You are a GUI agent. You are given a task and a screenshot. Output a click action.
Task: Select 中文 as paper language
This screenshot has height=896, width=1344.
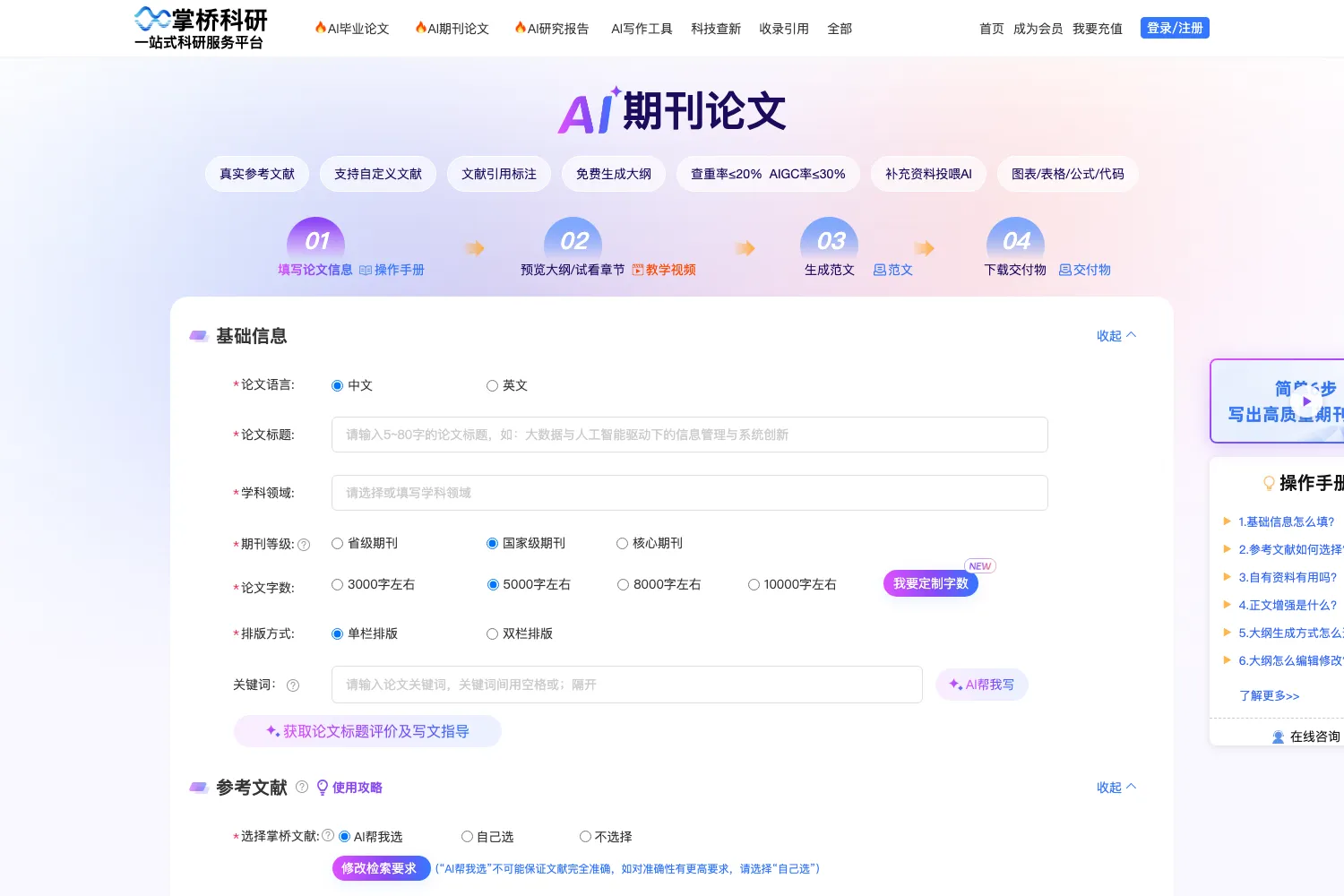tap(338, 386)
